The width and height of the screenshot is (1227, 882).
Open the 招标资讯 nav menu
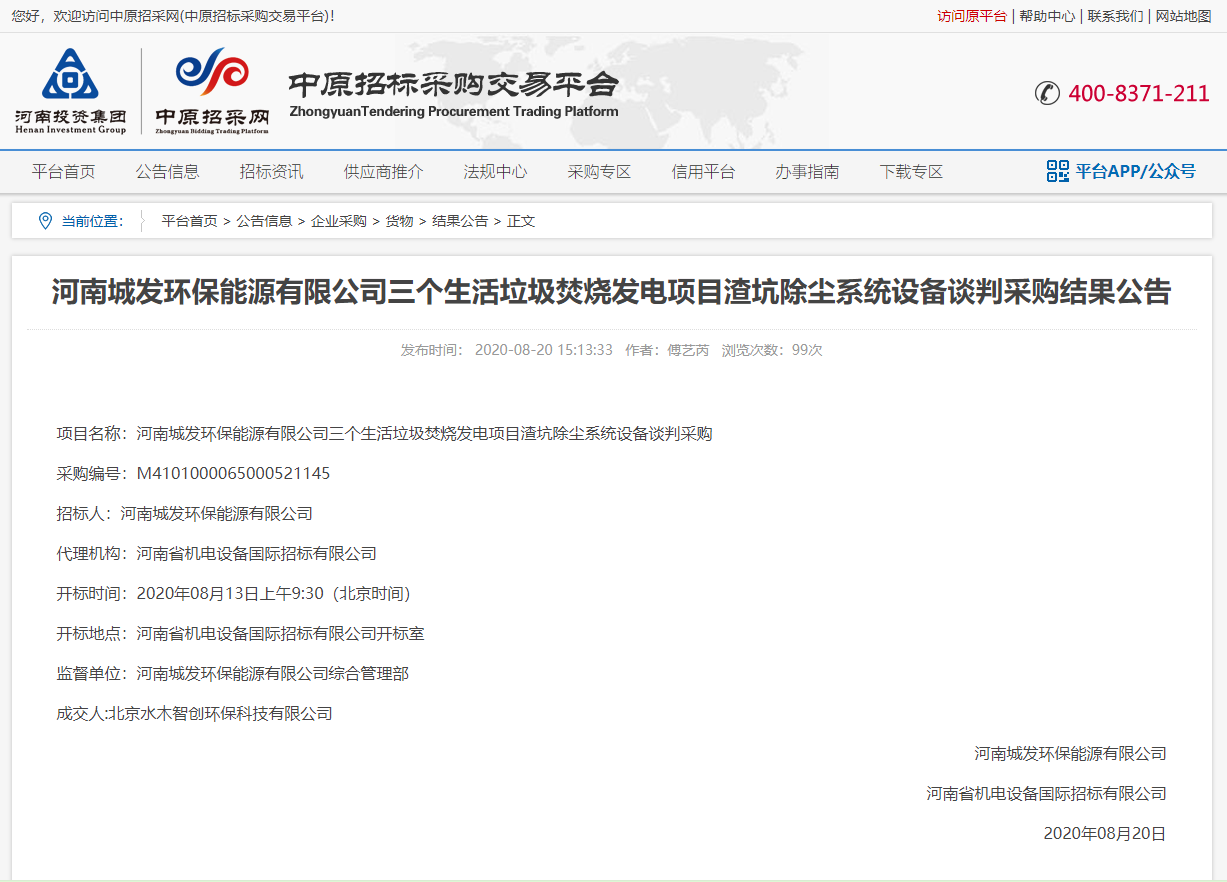(x=272, y=172)
